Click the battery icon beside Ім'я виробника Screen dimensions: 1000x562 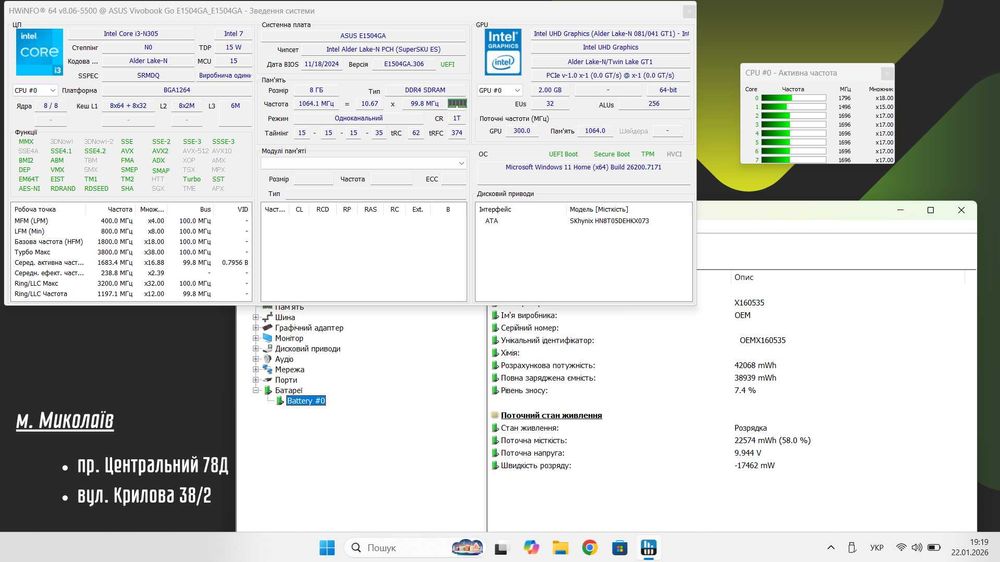pyautogui.click(x=495, y=315)
